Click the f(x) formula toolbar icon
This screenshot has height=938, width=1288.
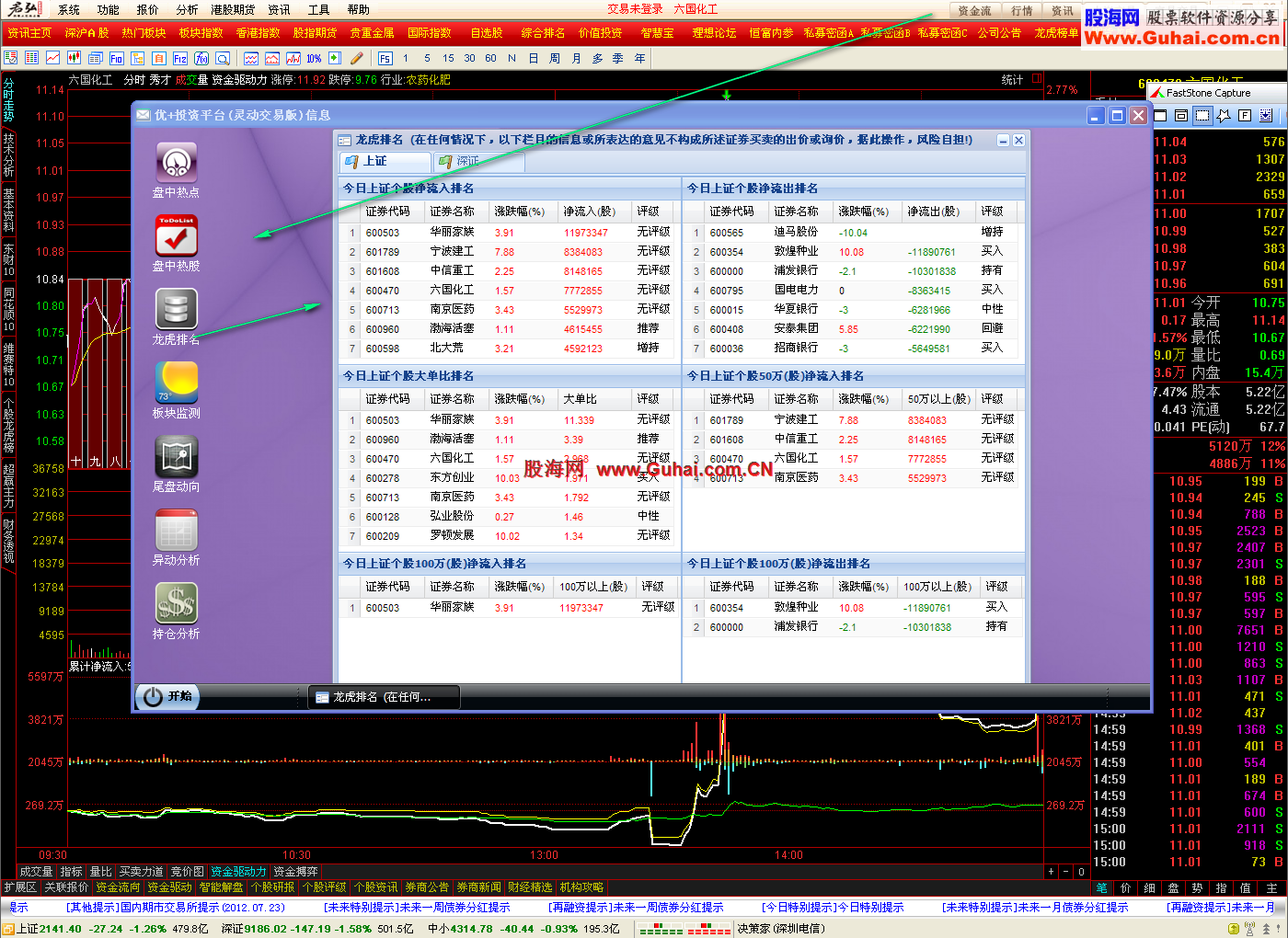click(x=201, y=58)
